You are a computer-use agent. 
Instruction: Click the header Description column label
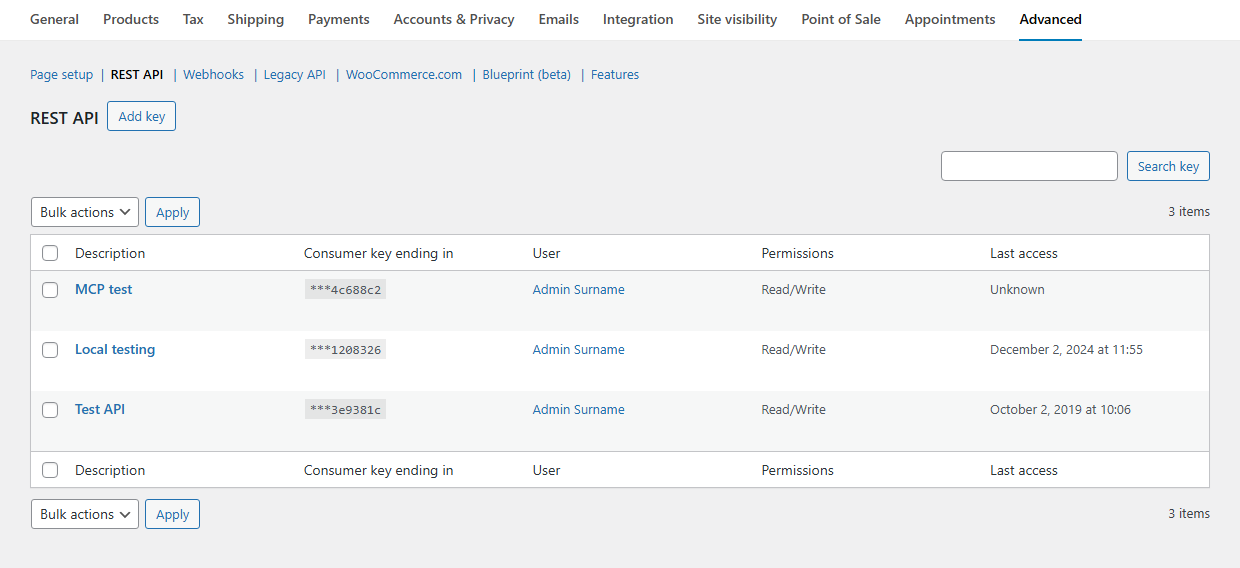coord(110,253)
